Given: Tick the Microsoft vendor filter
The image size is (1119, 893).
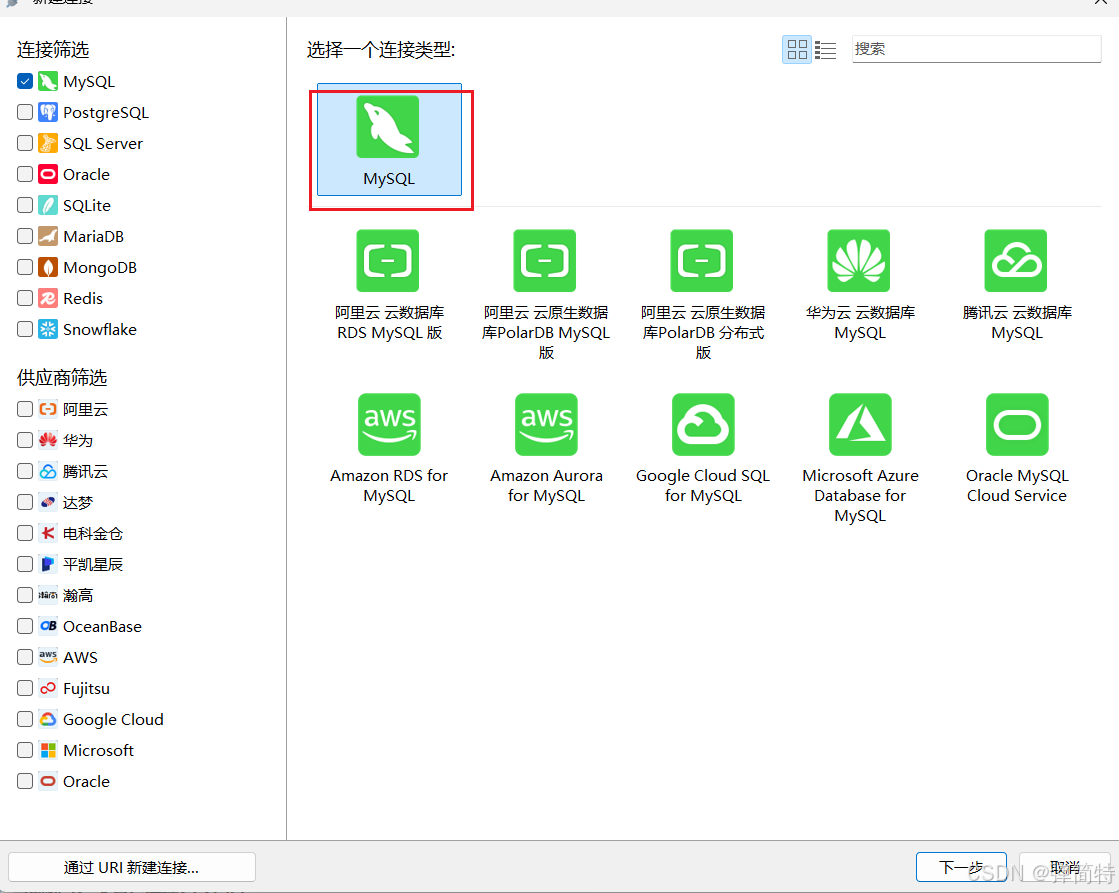Looking at the screenshot, I should coord(25,750).
